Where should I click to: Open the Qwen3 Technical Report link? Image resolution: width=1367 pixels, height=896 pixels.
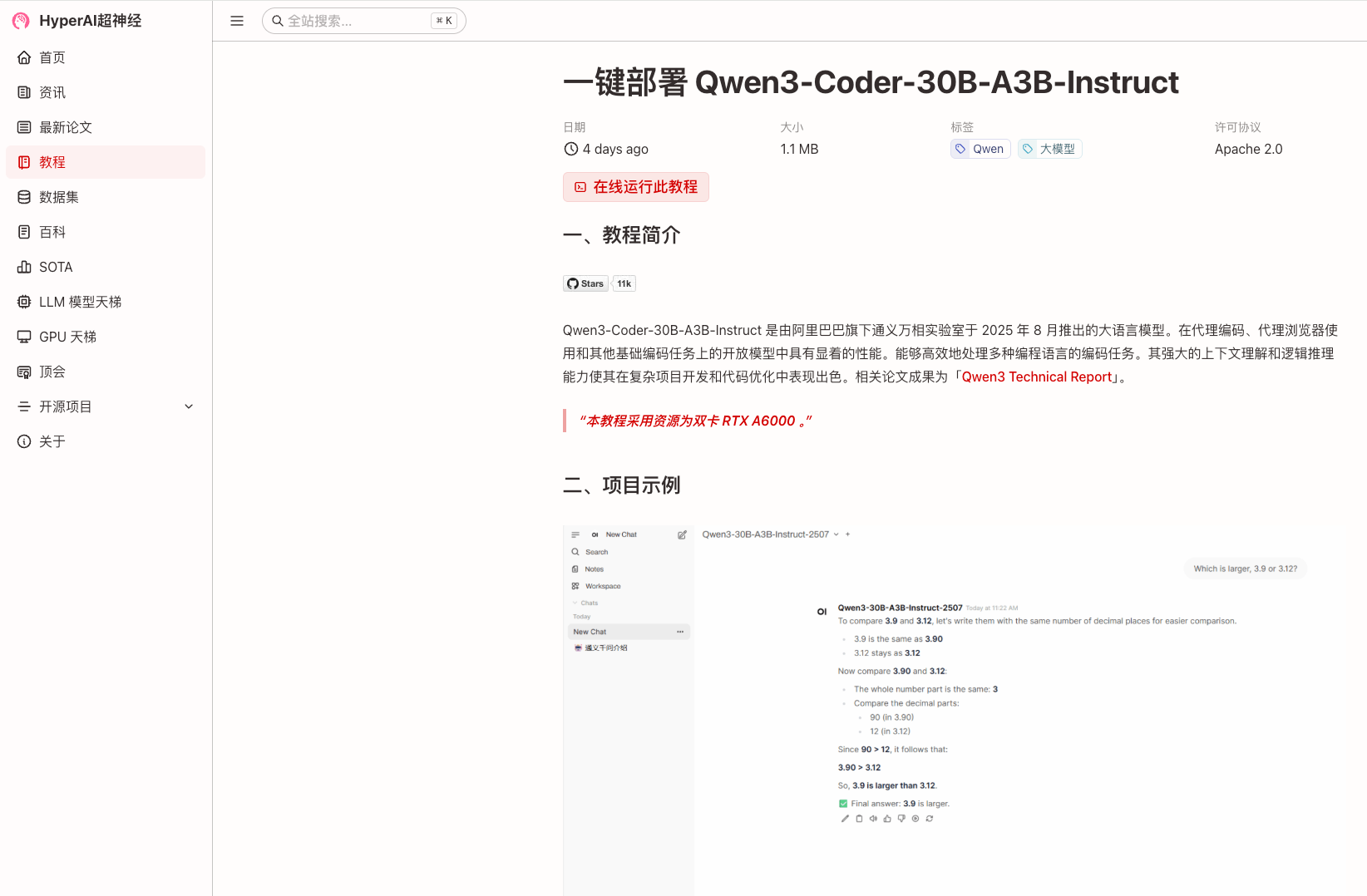(1036, 377)
